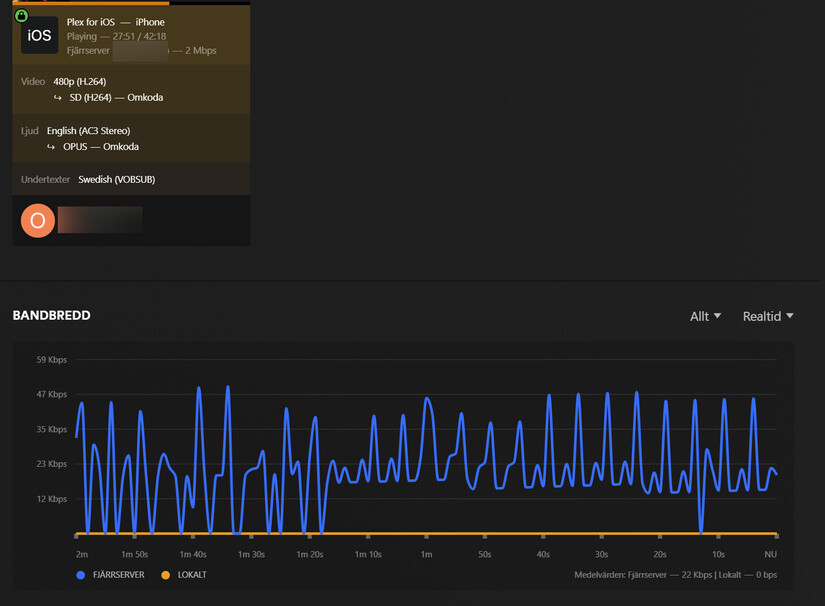Click the '1m 50s' time axis label
Image resolution: width=825 pixels, height=606 pixels.
135,554
